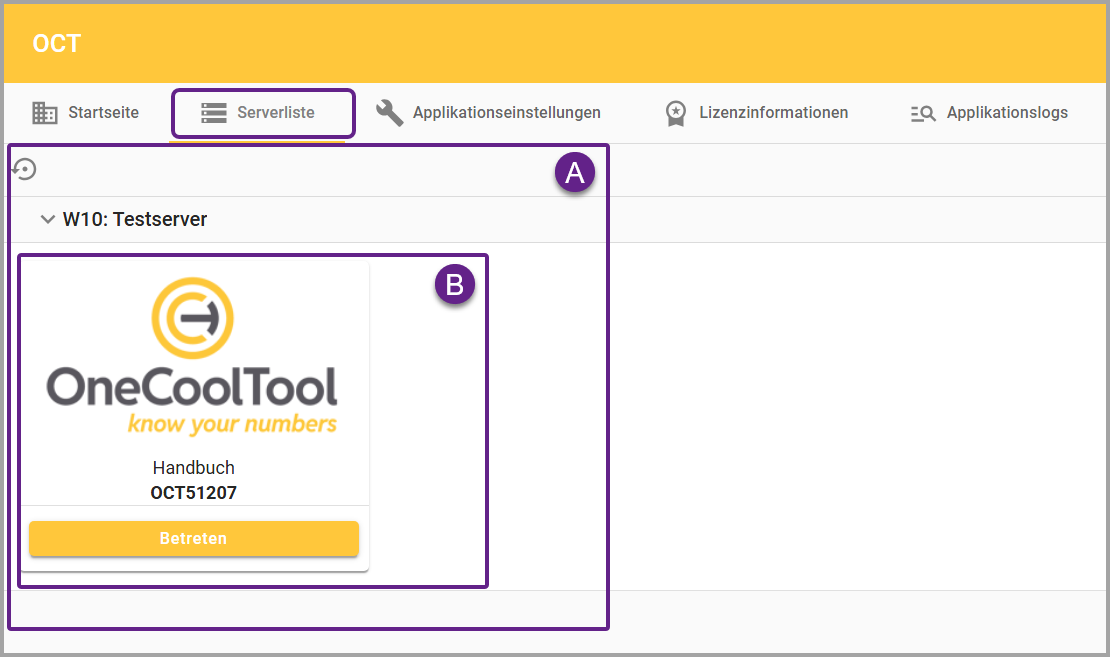Image resolution: width=1110 pixels, height=657 pixels.
Task: Click the OCT title in header
Action: point(57,43)
